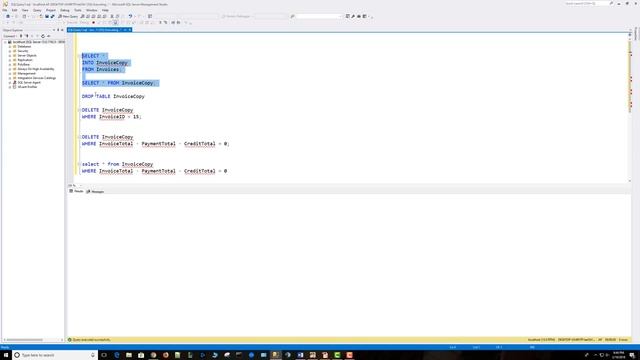Open the Connect dropdown in Object Explorer
Image resolution: width=640 pixels, height=360 pixels.
pyautogui.click(x=10, y=36)
